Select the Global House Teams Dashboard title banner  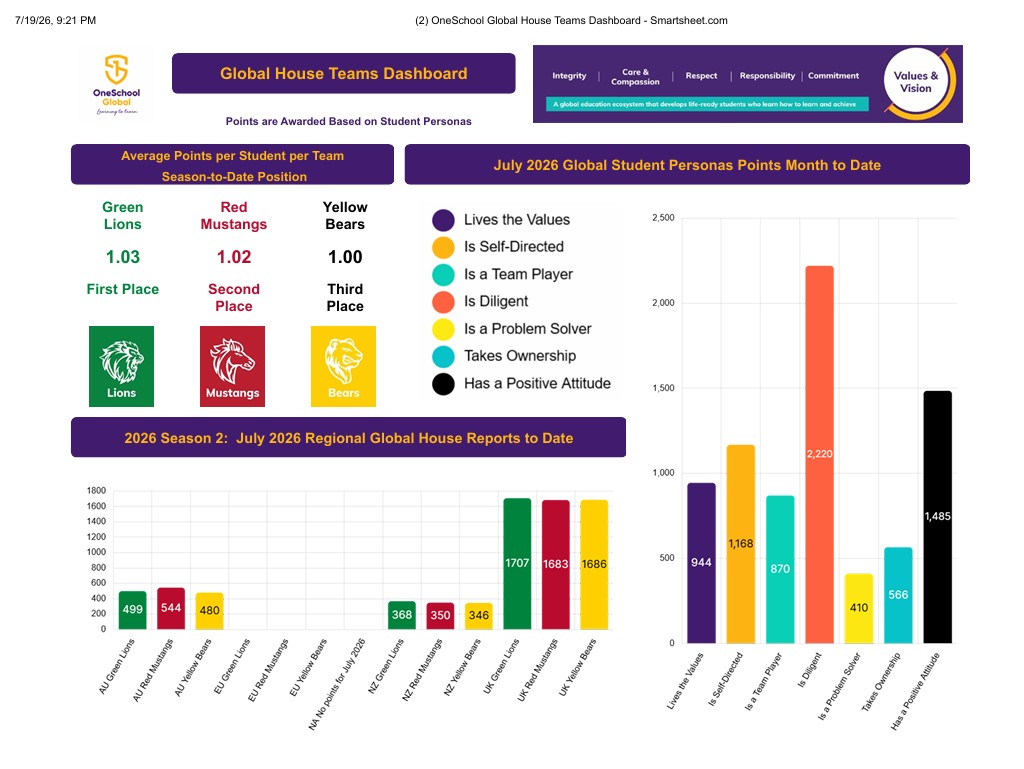click(x=344, y=73)
